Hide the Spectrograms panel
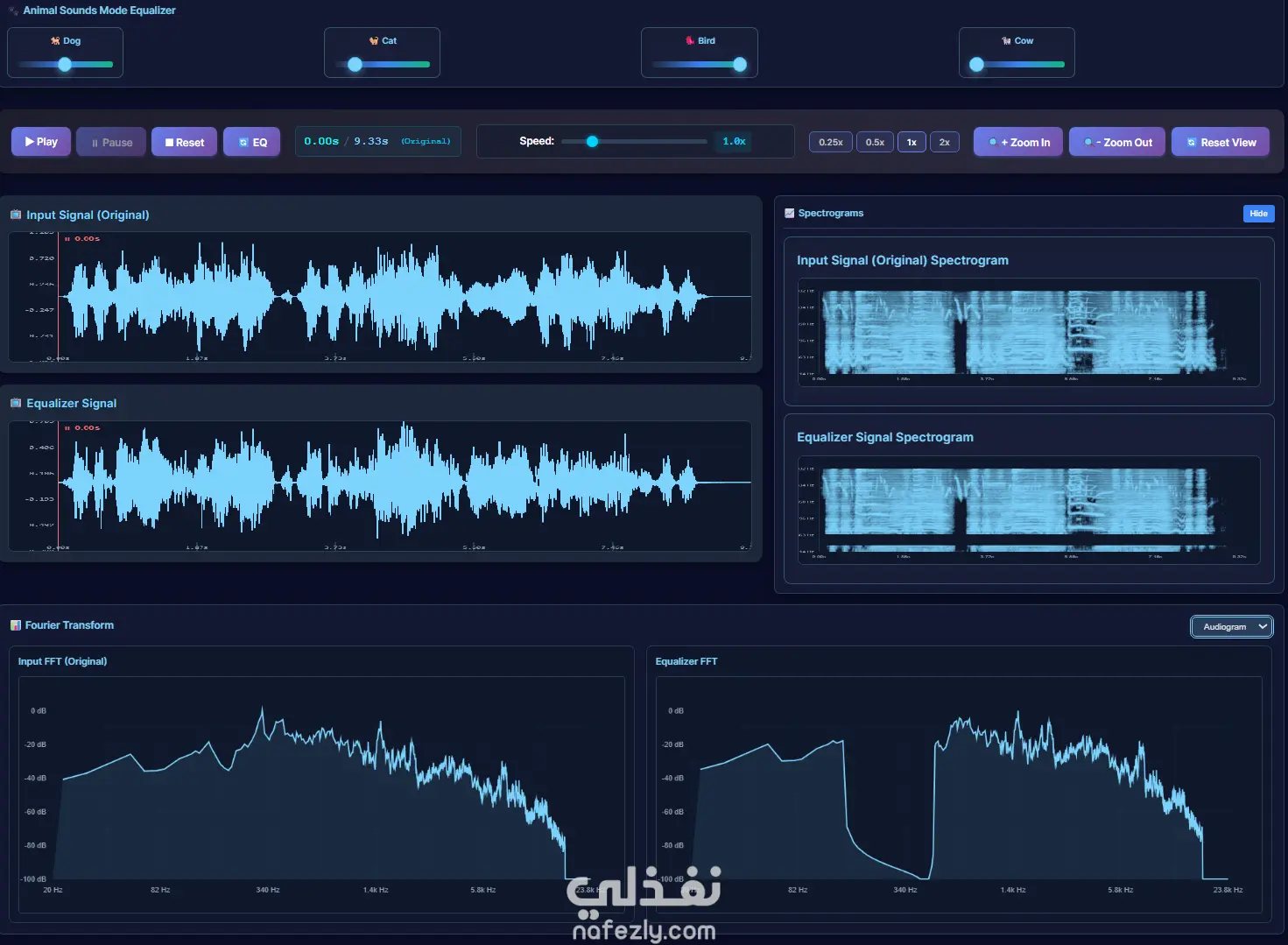The width and height of the screenshot is (1288, 945). (1258, 214)
